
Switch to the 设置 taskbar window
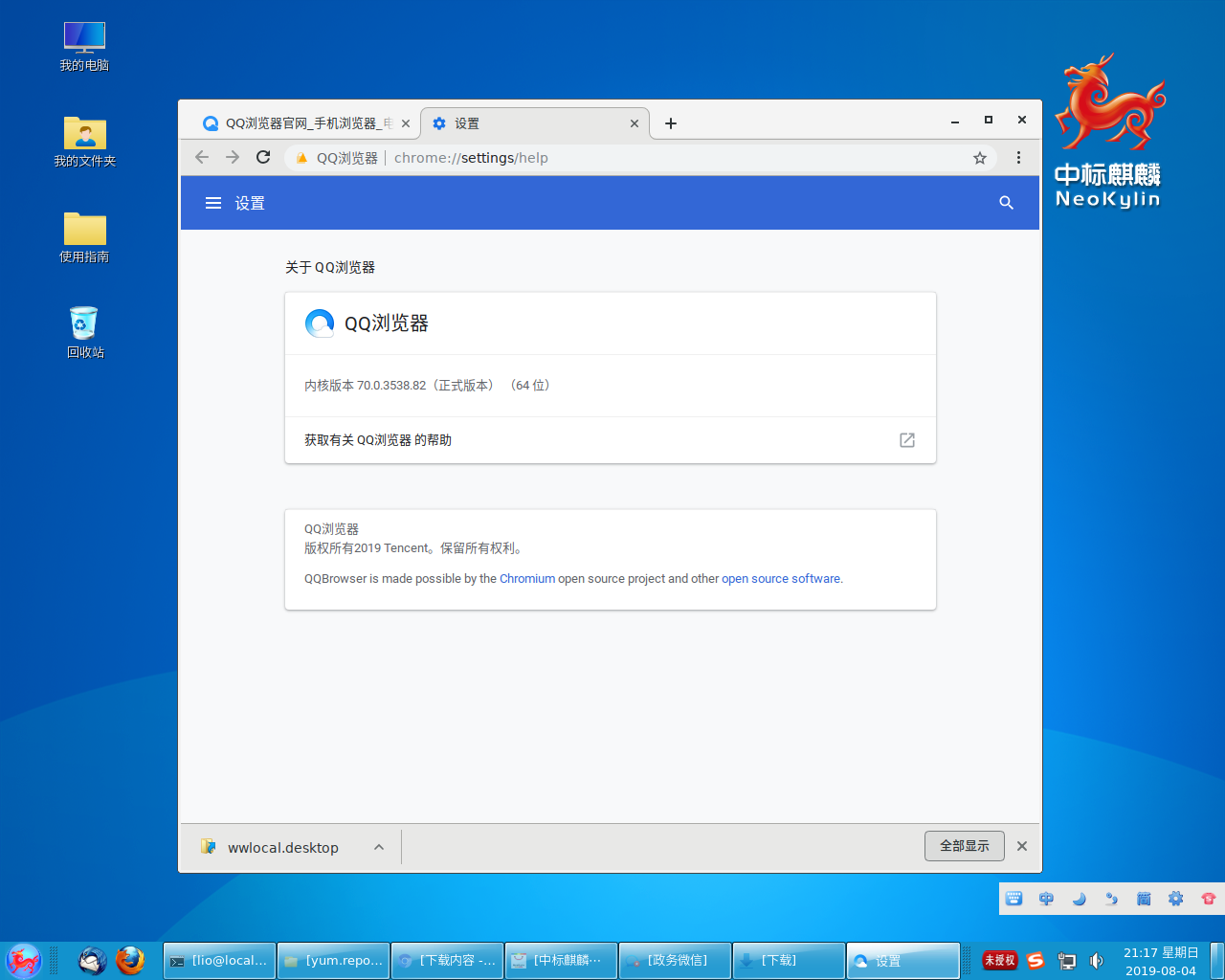[x=902, y=961]
